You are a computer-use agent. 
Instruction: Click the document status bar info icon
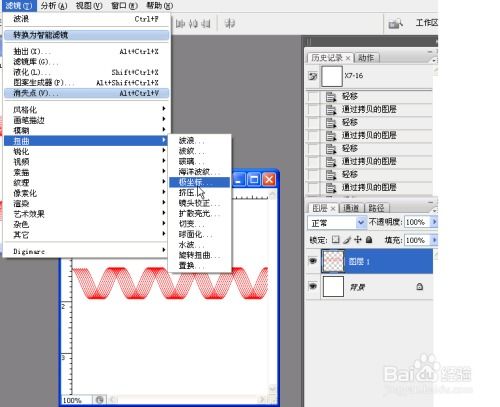[99, 399]
